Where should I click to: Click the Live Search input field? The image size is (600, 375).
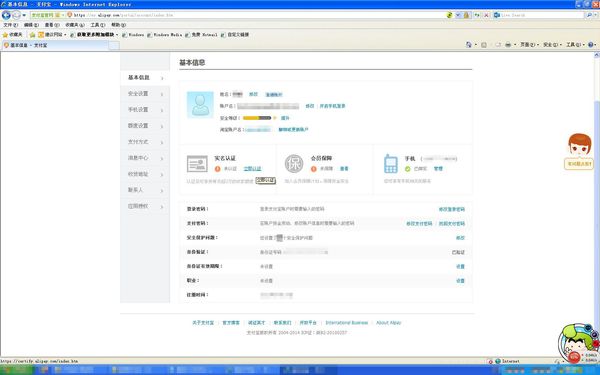pos(542,15)
